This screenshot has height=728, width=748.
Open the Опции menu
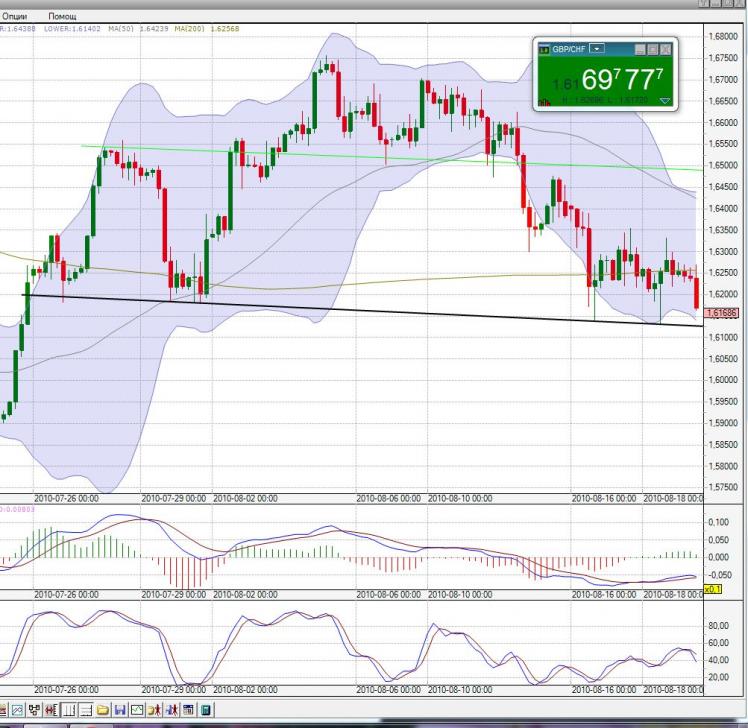[15, 16]
